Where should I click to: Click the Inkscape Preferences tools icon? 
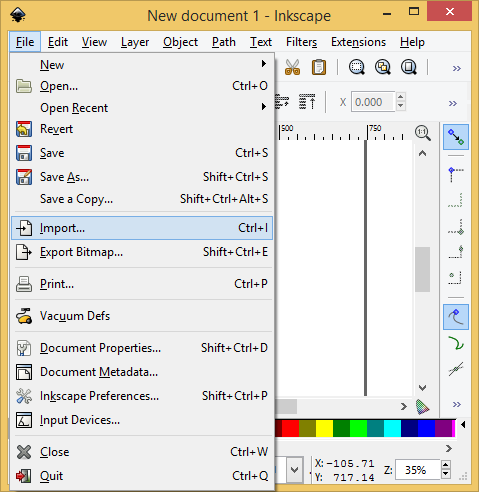(24, 396)
